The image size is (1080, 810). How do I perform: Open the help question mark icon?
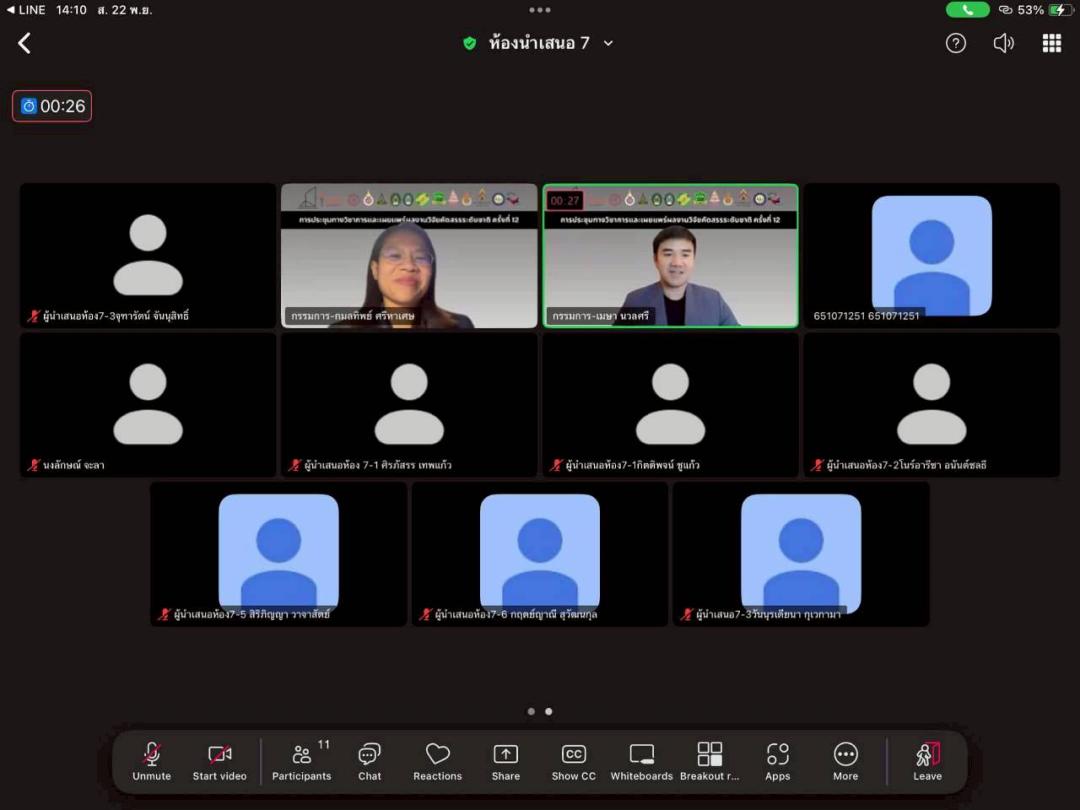tap(956, 43)
